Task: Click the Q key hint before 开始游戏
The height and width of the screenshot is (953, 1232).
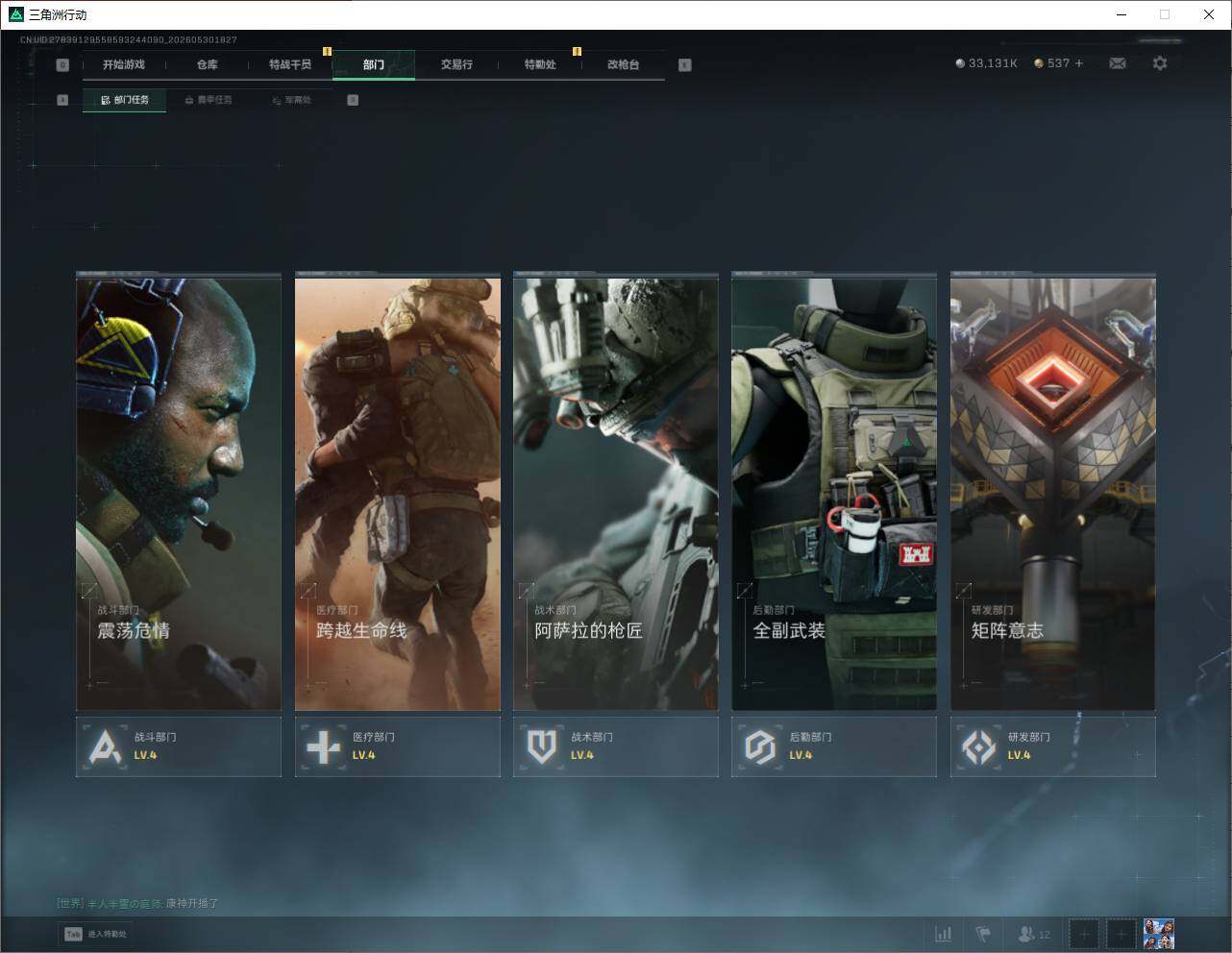Action: pos(62,64)
